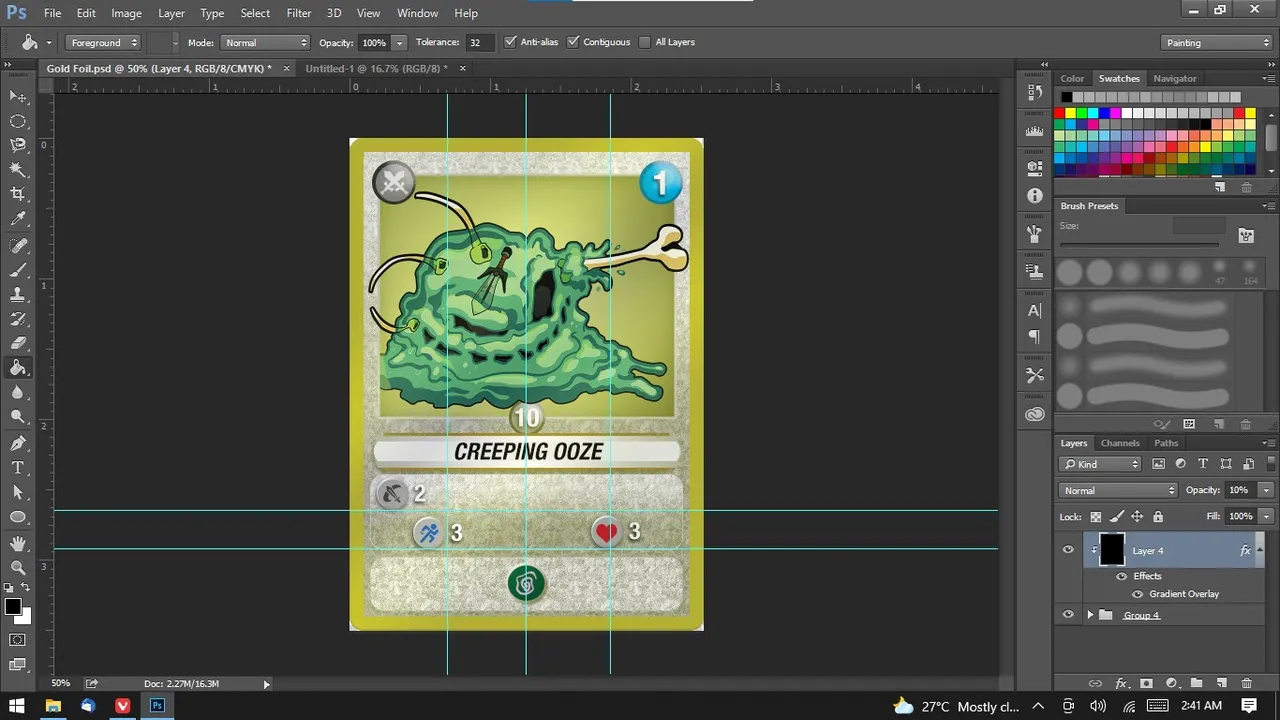Open the Histogram panel icon
This screenshot has width=1280, height=720.
coord(1035,130)
